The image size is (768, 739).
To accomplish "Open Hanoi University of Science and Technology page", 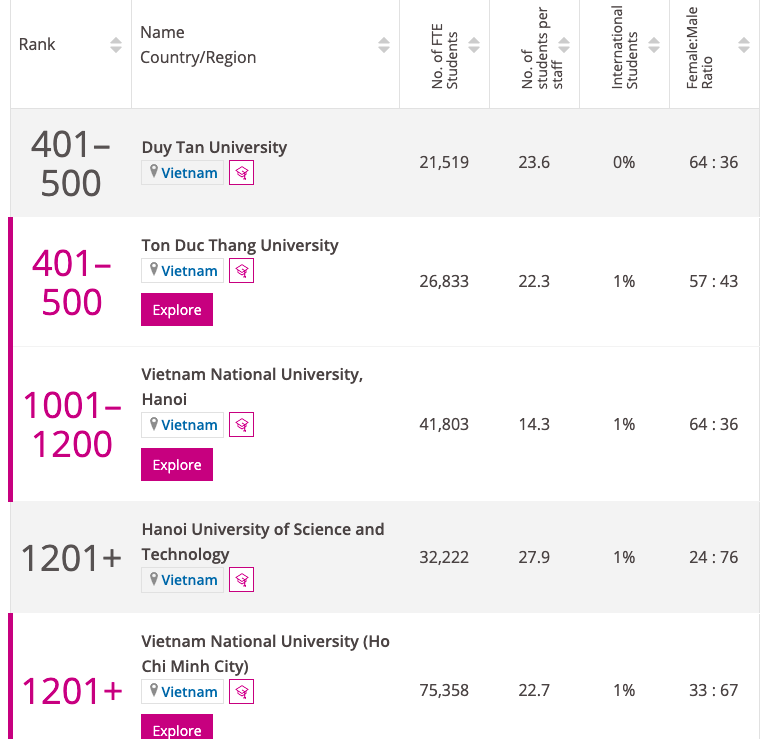I will click(x=262, y=541).
